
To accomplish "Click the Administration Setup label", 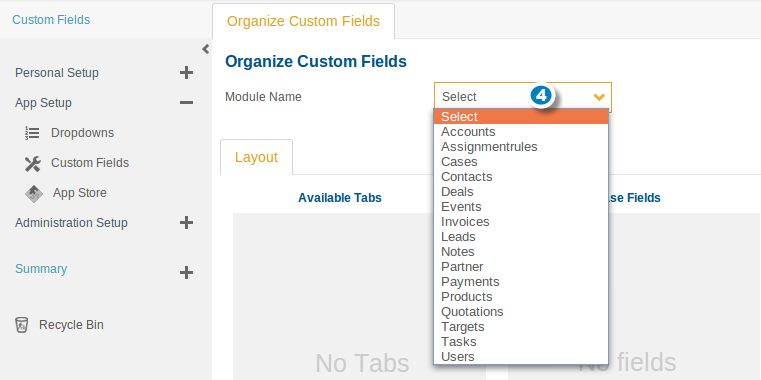I will tap(71, 223).
